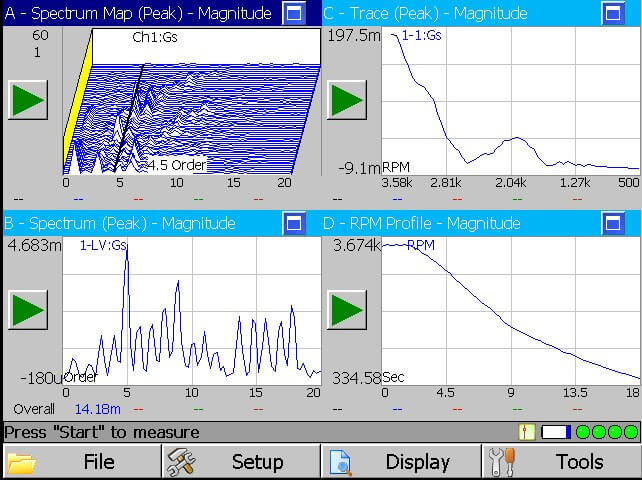Click the 3.674k upper scale value
The width and height of the screenshot is (642, 480).
pyautogui.click(x=357, y=245)
